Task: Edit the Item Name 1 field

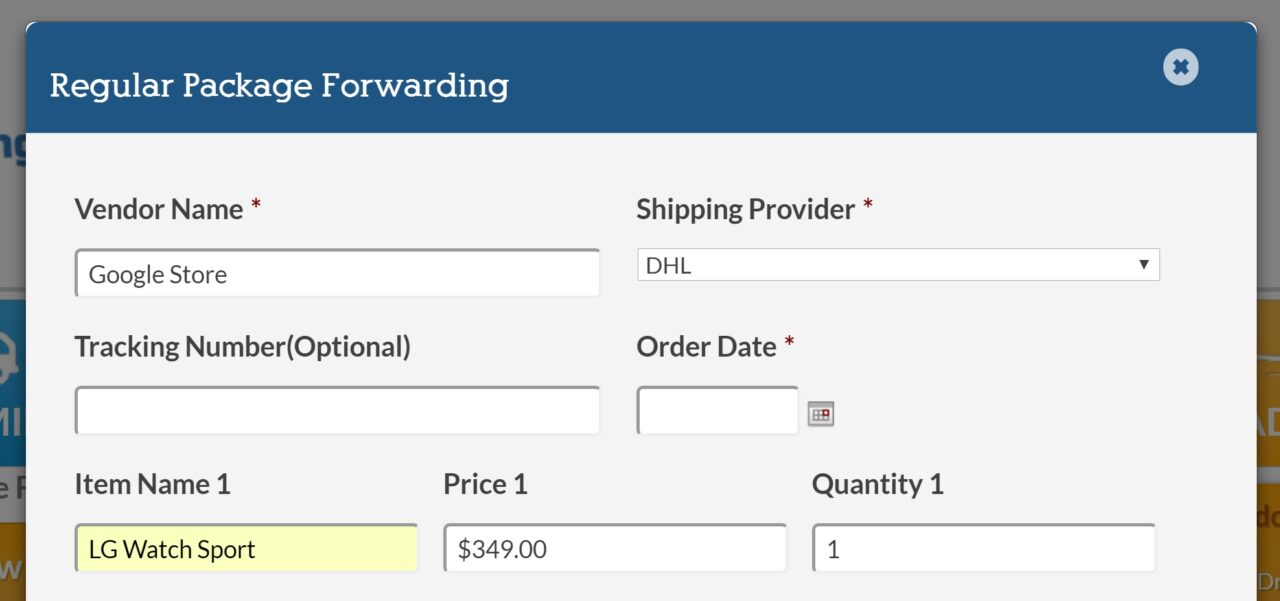Action: [x=246, y=549]
